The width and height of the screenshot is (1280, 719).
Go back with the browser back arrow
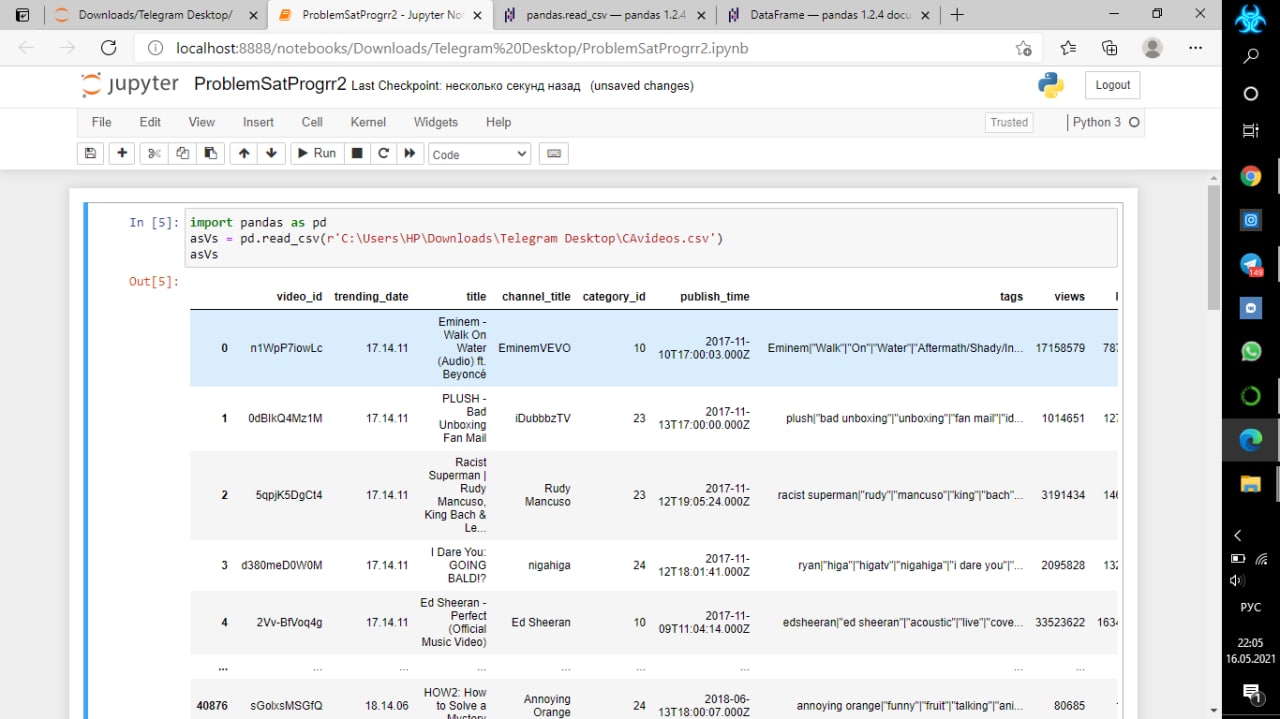pyautogui.click(x=26, y=48)
